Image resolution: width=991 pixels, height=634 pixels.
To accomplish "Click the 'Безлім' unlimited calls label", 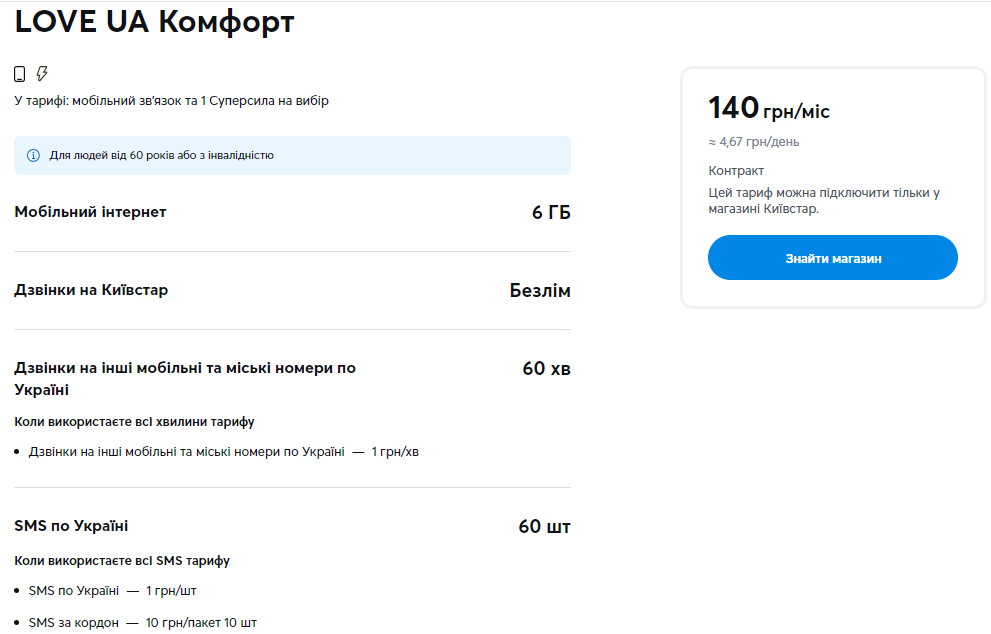I will click(x=539, y=290).
